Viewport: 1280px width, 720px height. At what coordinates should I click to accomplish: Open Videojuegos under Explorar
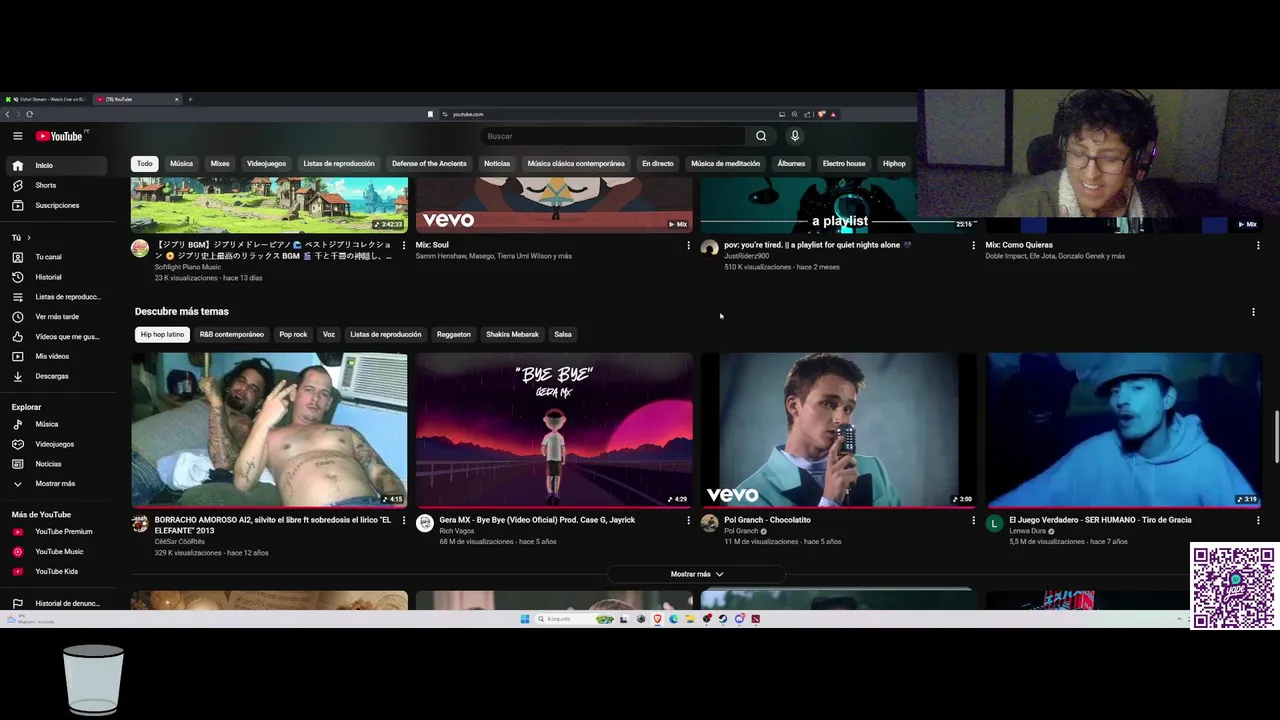[58, 444]
